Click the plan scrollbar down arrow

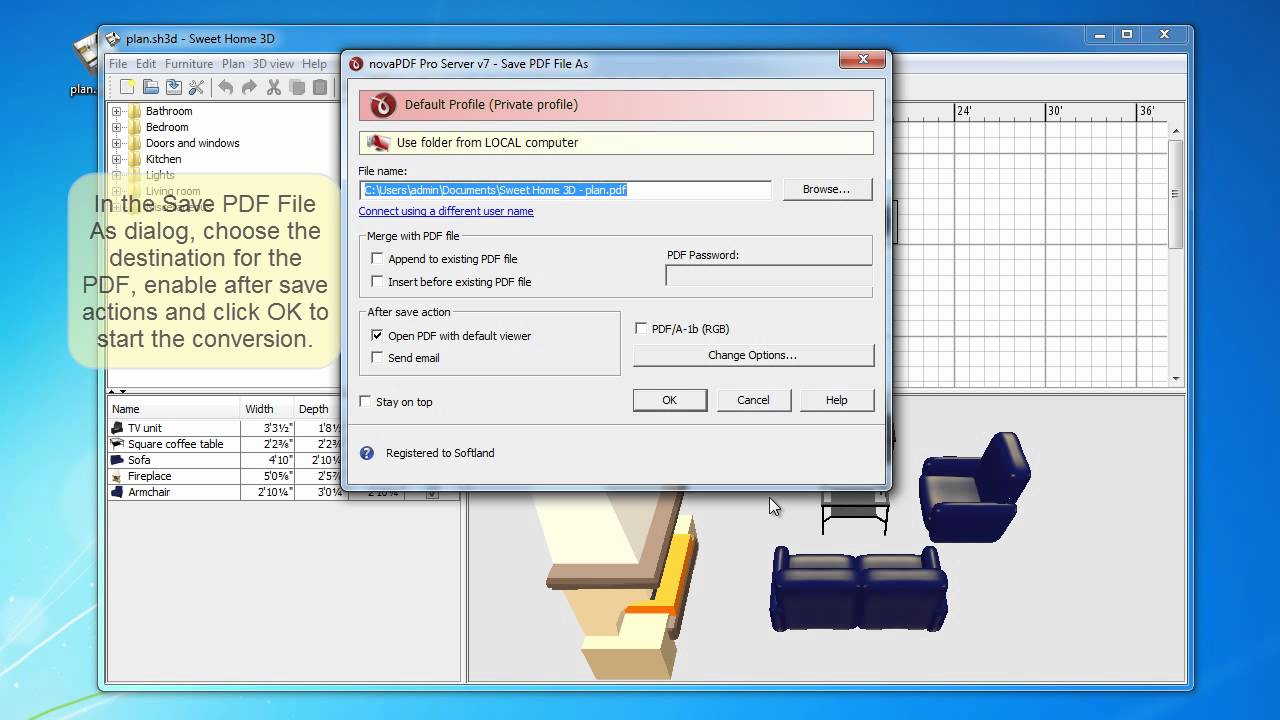(x=1176, y=379)
